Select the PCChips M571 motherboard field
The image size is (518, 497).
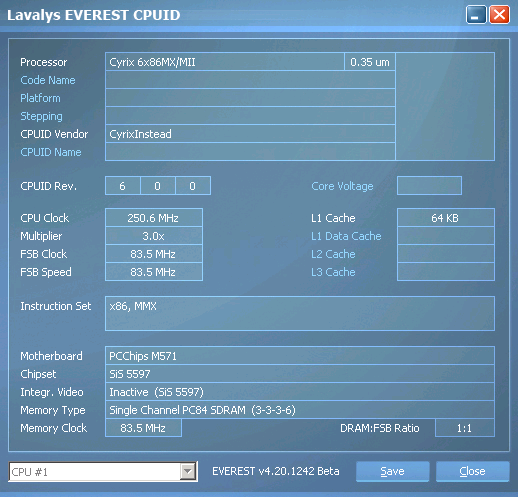300,356
